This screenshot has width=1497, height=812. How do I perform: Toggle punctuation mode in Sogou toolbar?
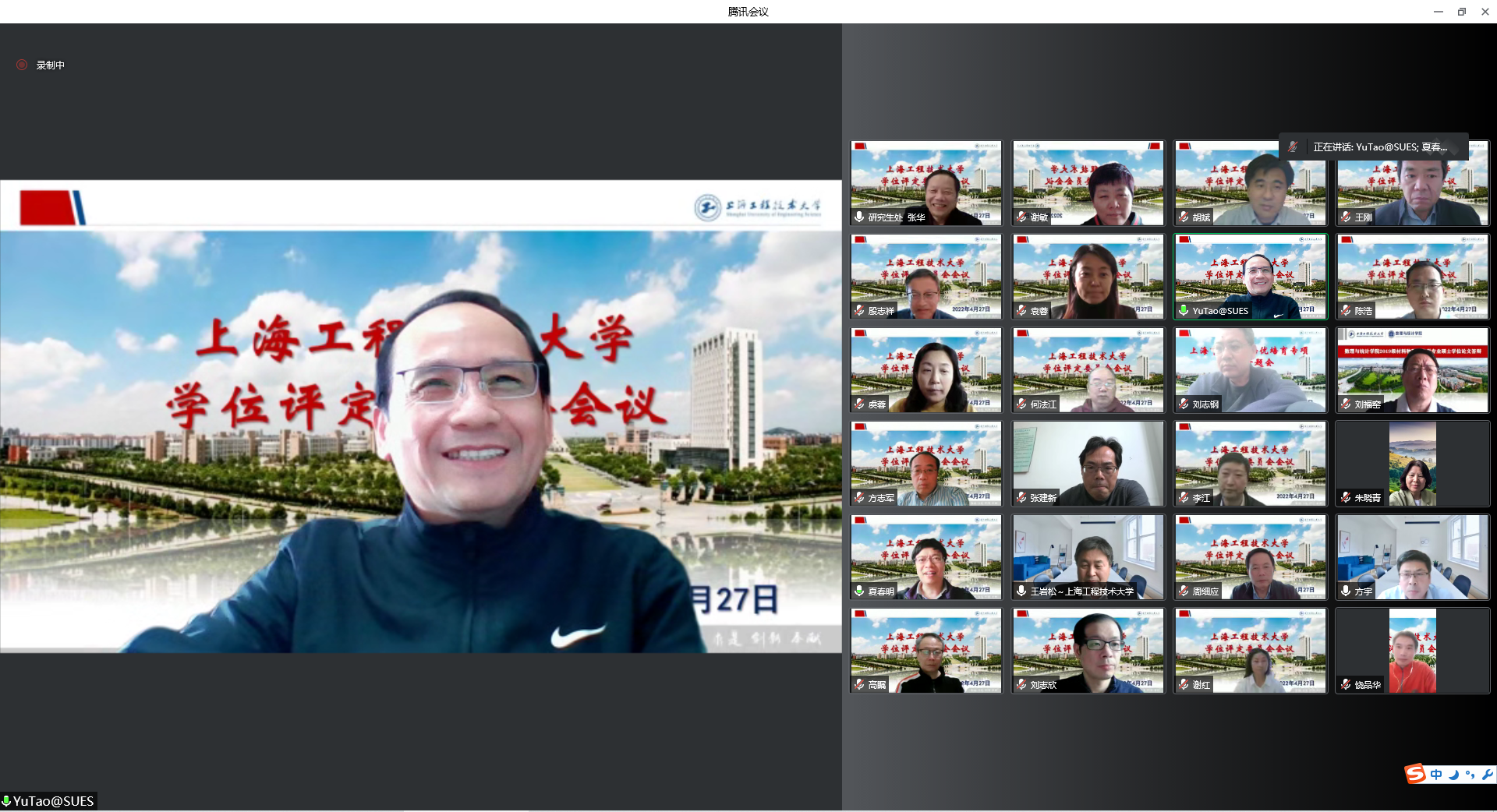(x=1470, y=775)
